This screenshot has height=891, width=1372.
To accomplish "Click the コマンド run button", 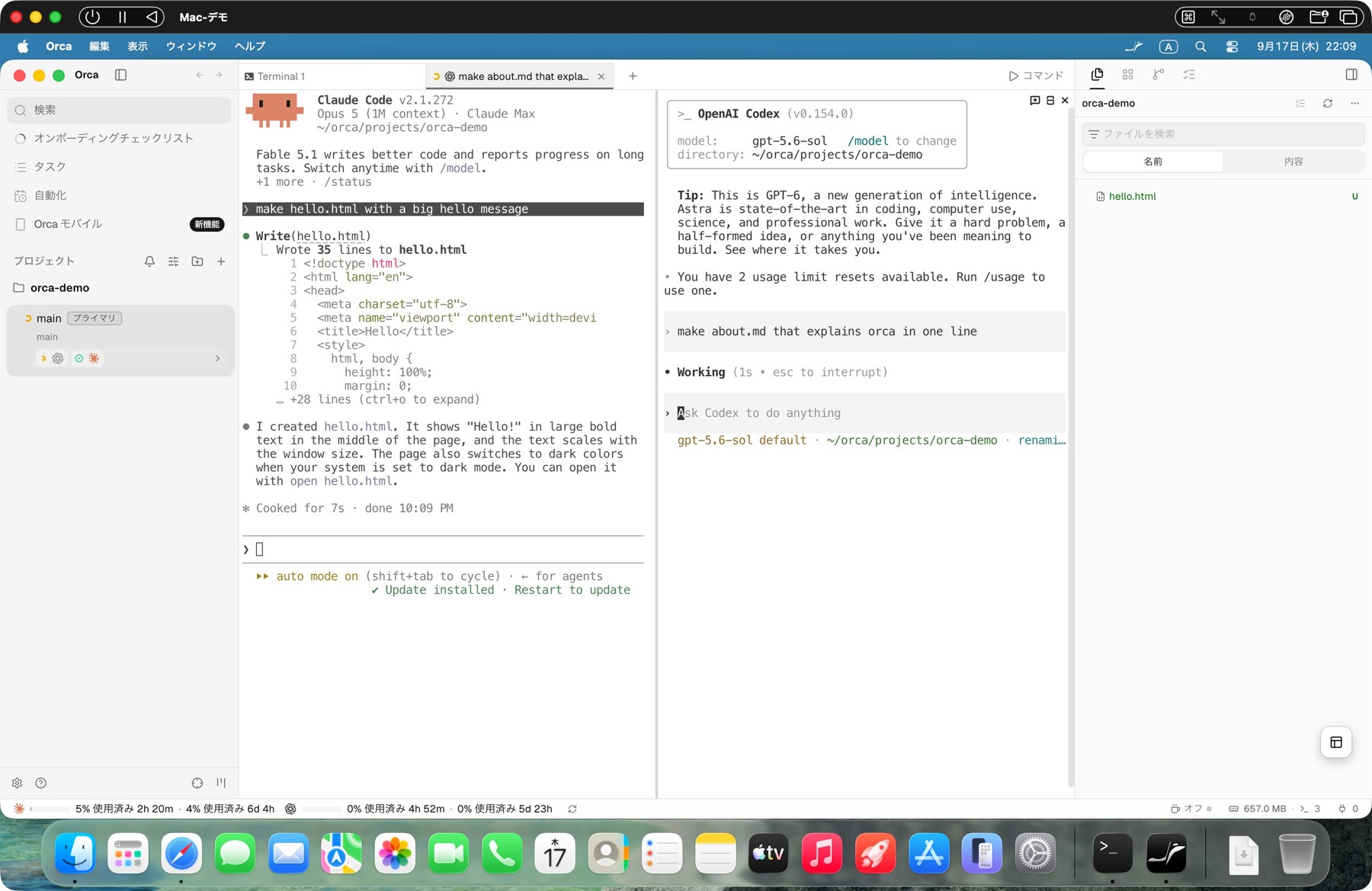I will click(1036, 75).
